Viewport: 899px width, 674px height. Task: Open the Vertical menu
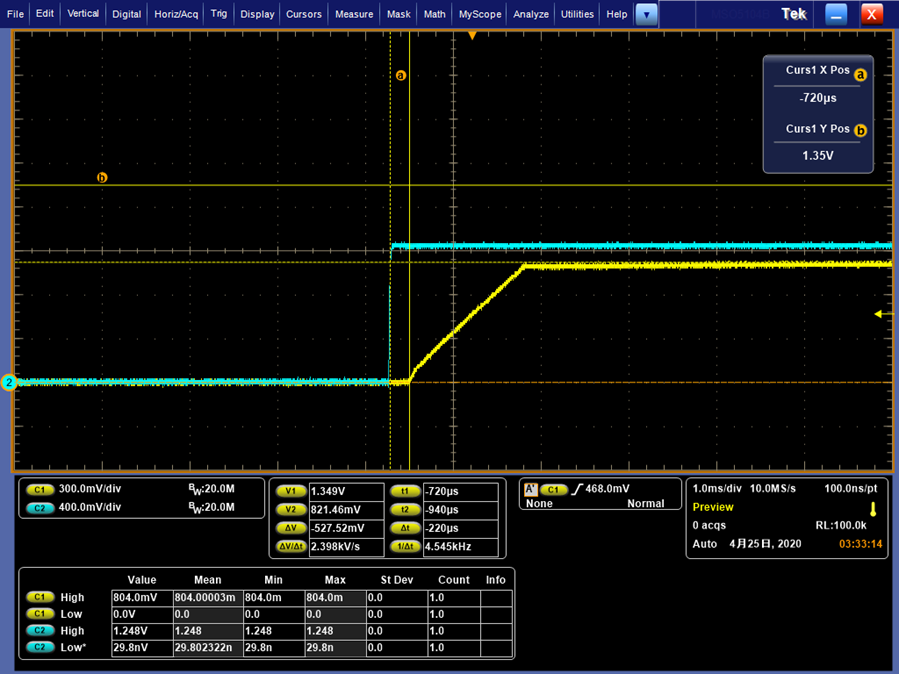[83, 14]
